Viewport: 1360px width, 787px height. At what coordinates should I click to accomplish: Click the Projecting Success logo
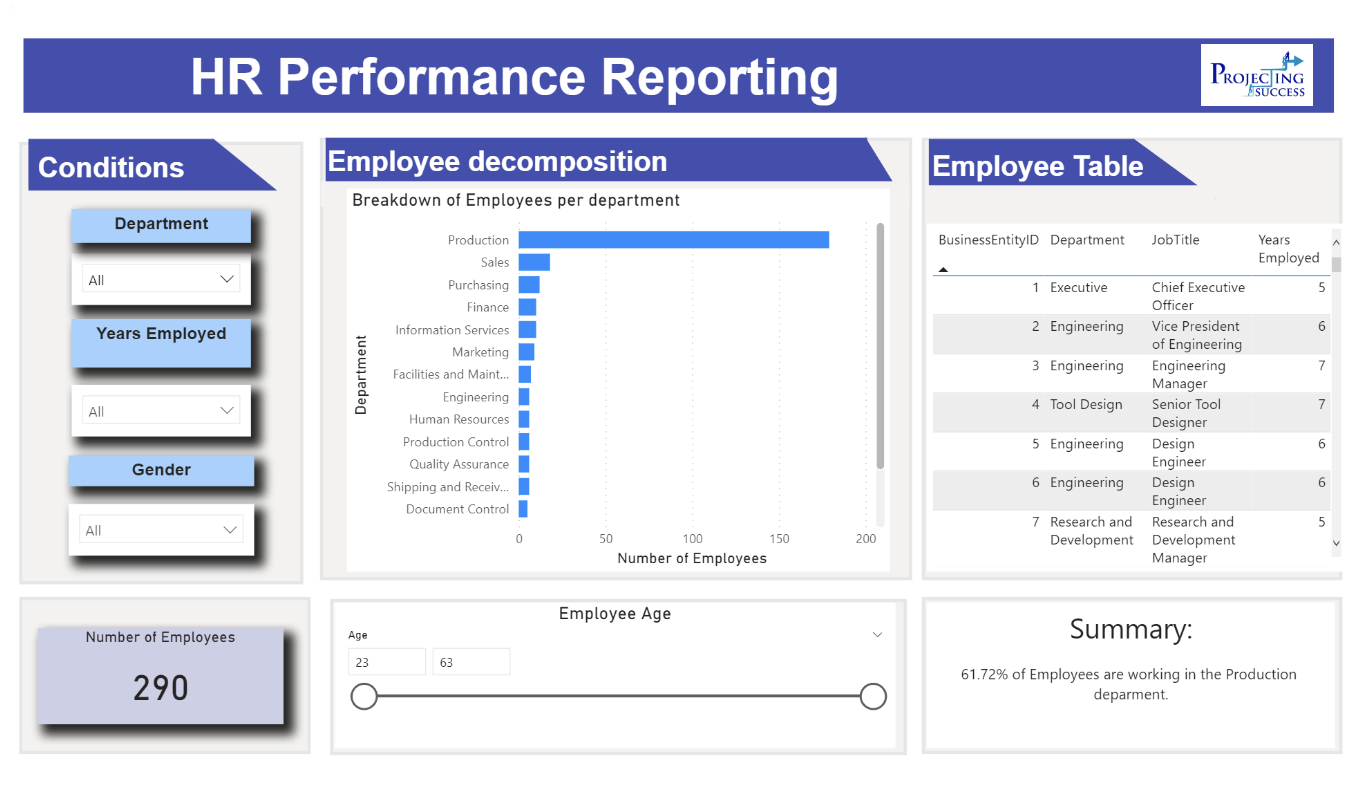(1257, 76)
